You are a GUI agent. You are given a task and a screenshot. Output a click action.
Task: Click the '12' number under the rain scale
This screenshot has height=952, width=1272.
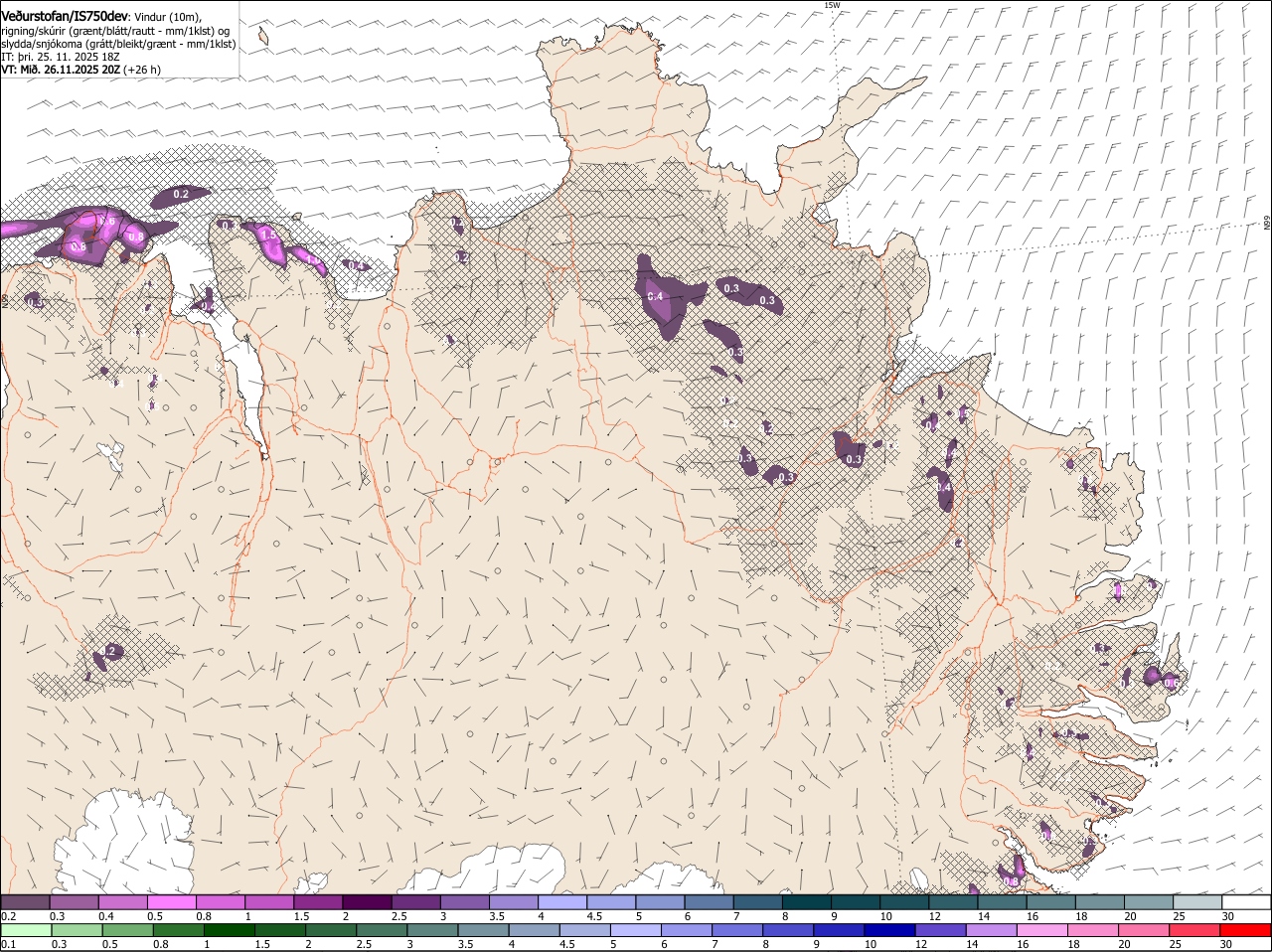click(x=919, y=944)
